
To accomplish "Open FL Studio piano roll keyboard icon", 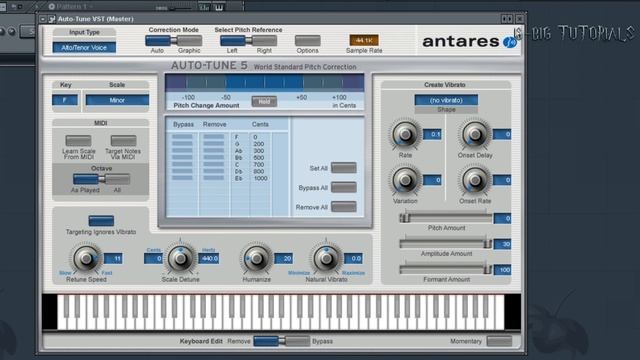I will coord(219,7).
